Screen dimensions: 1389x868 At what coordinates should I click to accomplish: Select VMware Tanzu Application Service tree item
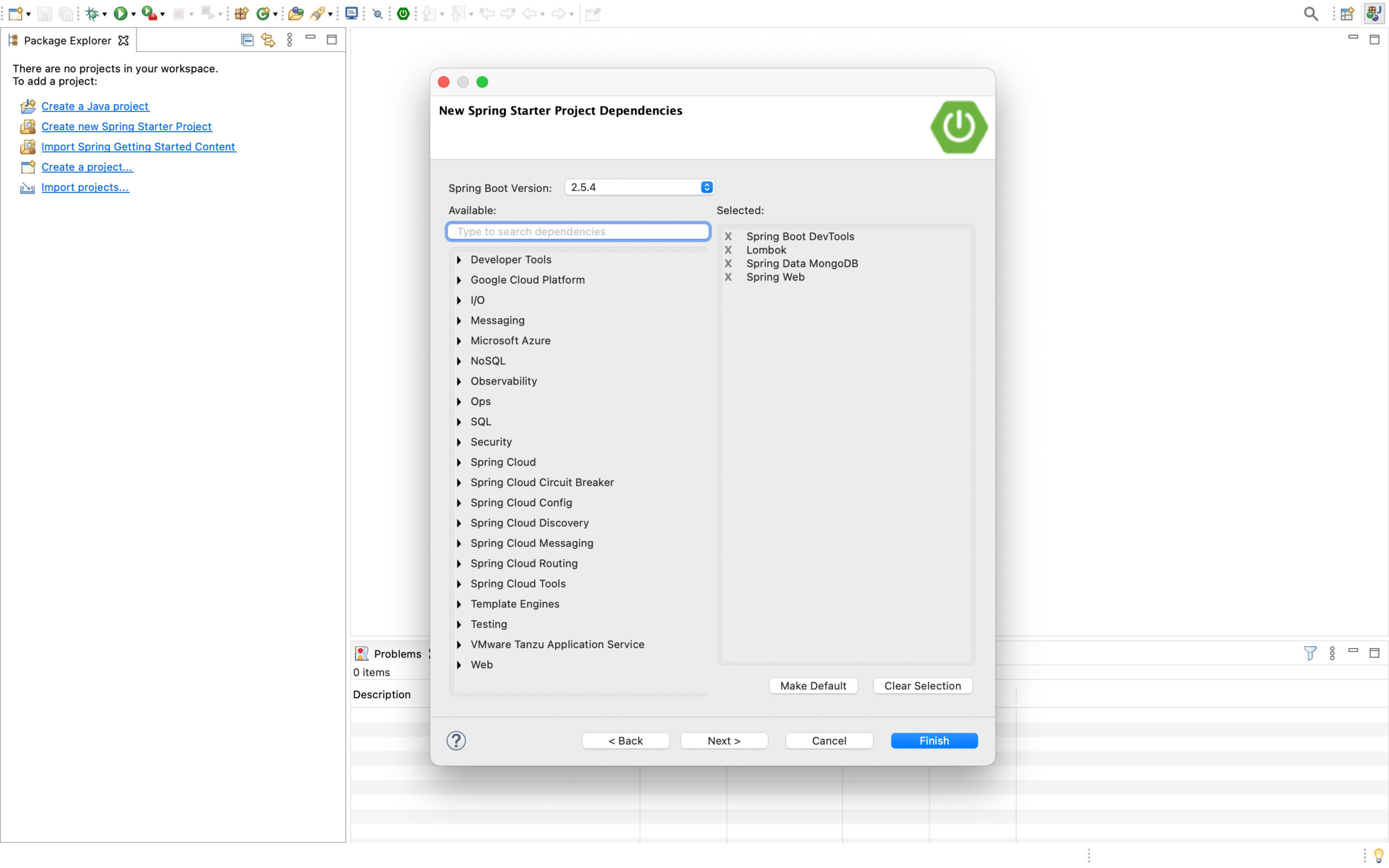[557, 644]
